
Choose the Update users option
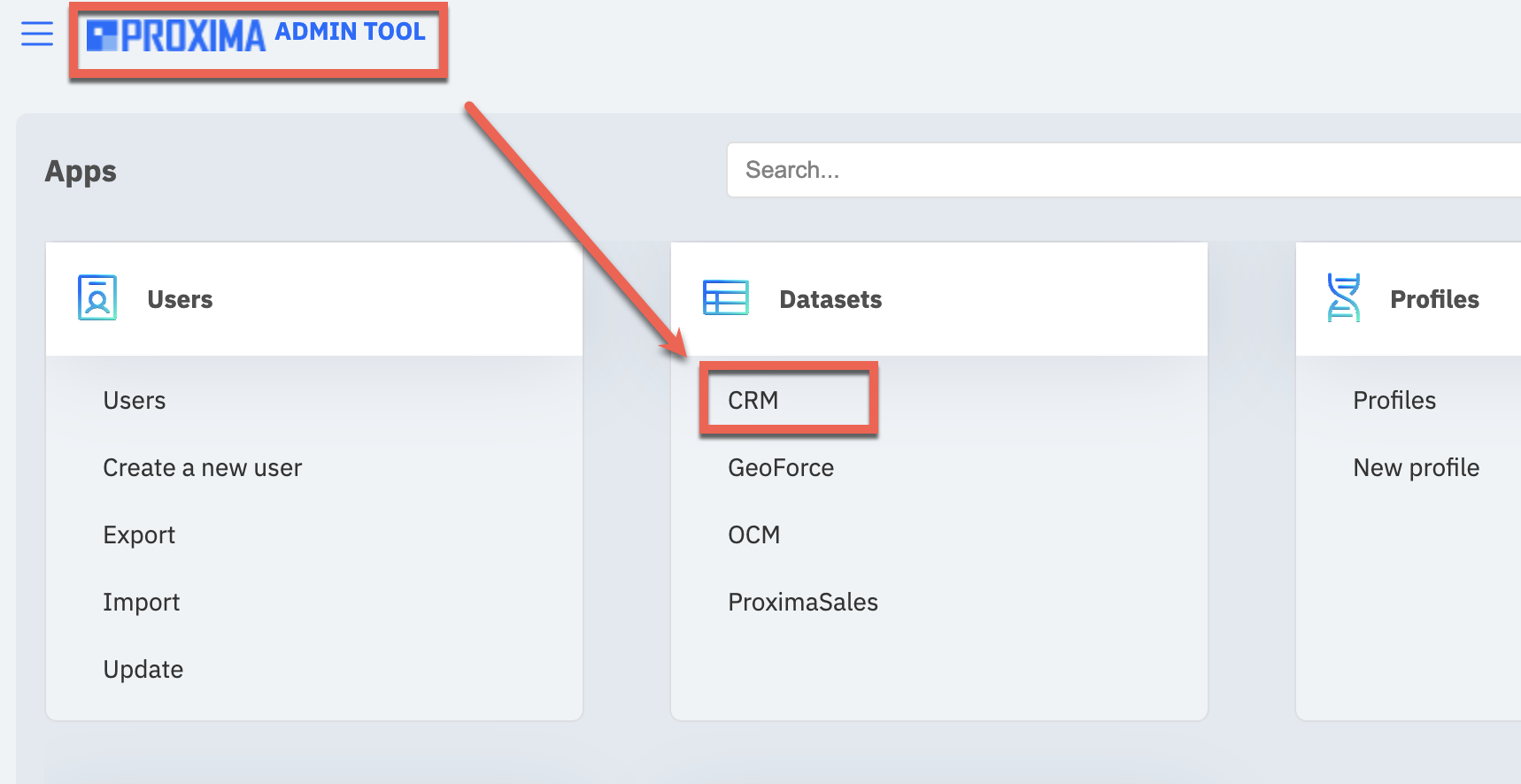[143, 670]
